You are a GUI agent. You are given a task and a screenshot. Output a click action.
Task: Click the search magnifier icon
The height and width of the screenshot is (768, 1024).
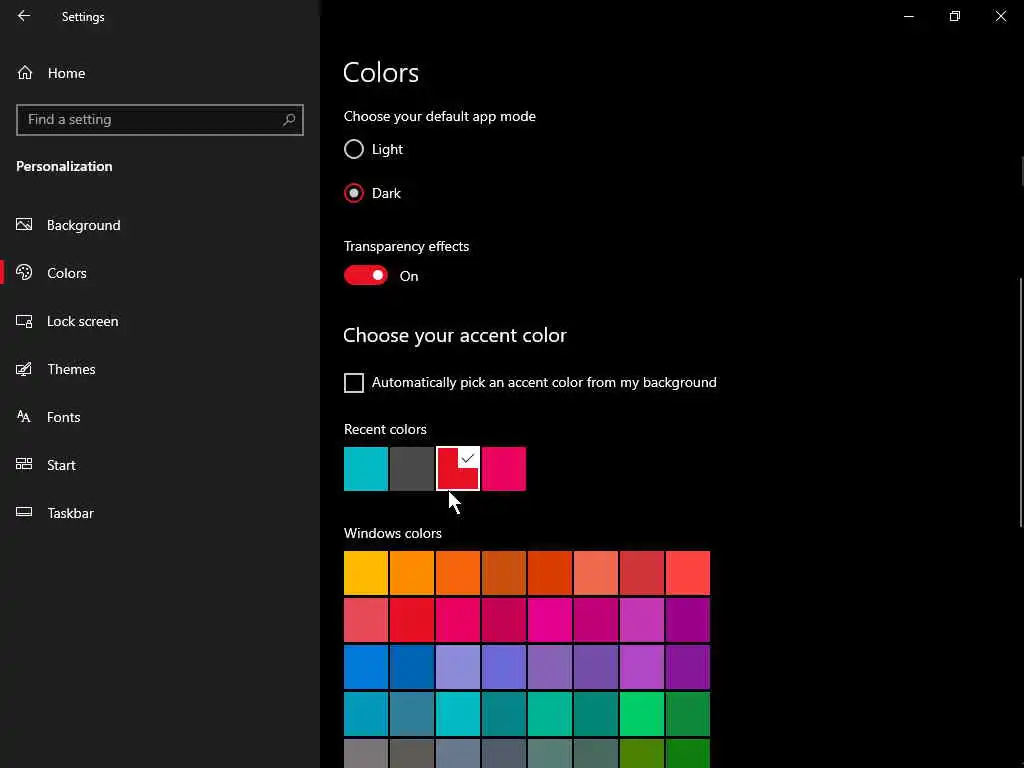[x=289, y=120]
